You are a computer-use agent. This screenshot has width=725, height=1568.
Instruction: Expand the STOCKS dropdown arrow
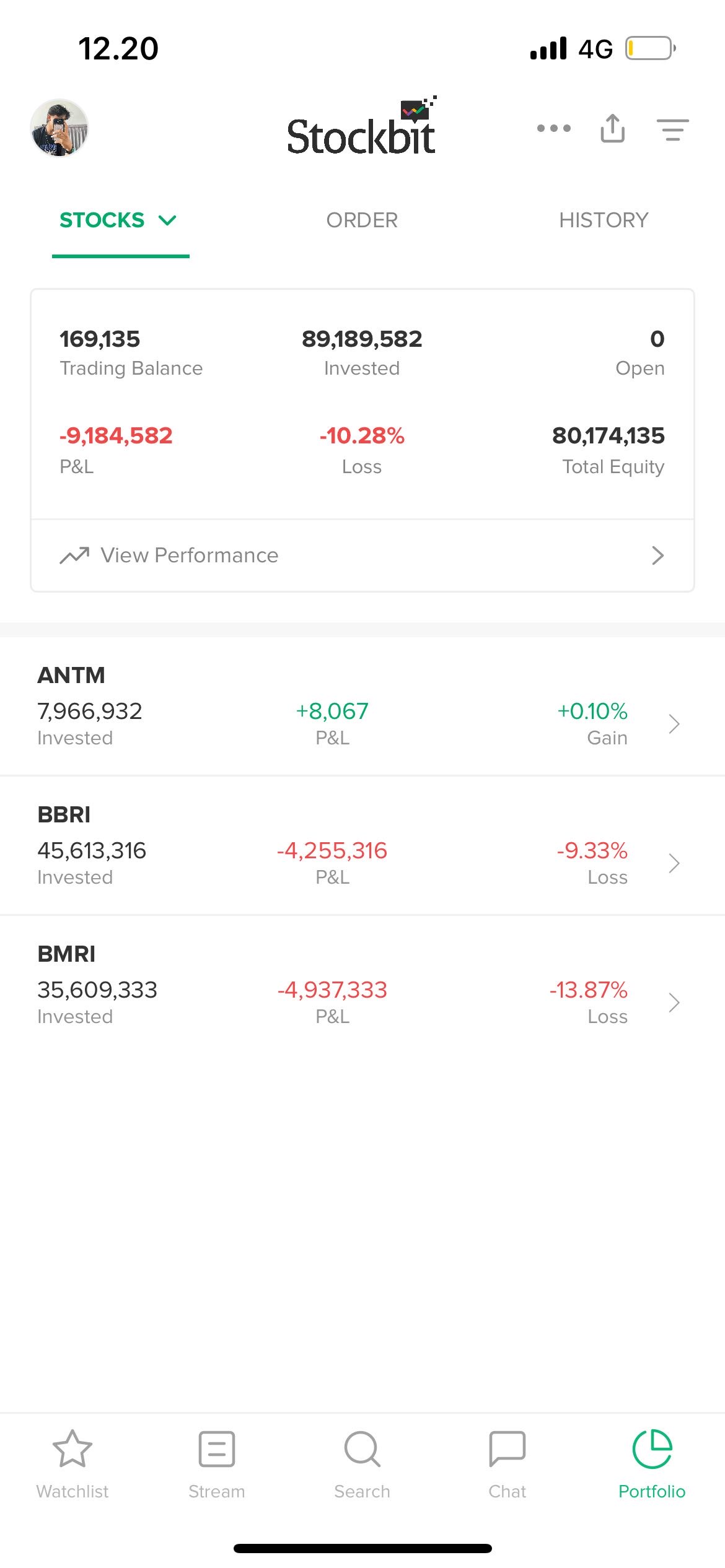167,220
